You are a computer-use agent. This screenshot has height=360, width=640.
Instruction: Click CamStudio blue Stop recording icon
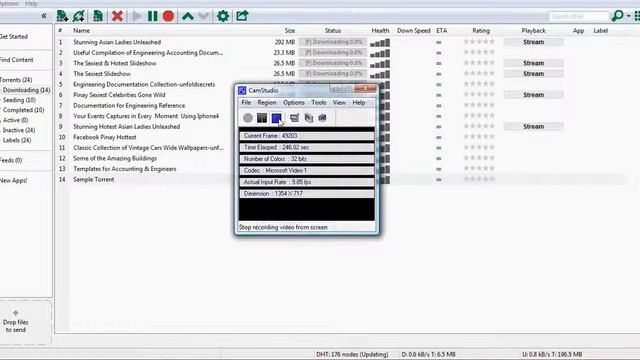point(276,118)
